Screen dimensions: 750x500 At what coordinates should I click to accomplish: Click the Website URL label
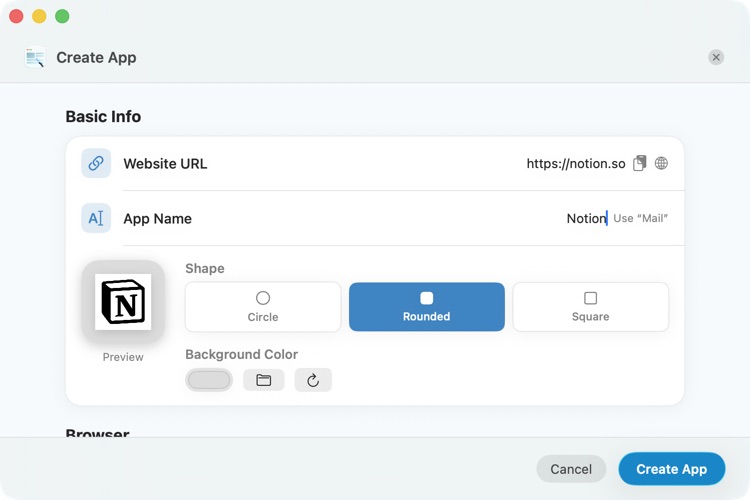(165, 164)
